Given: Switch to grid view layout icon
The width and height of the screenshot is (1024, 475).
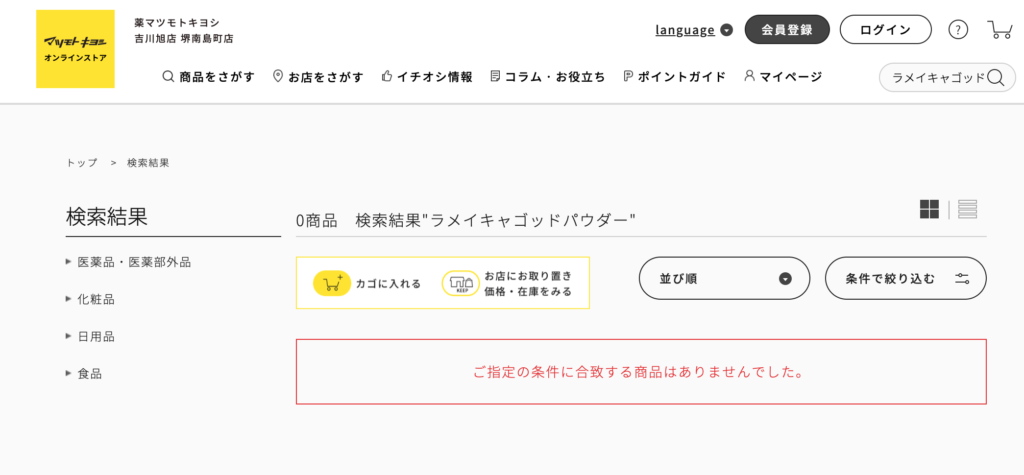Looking at the screenshot, I should (929, 209).
